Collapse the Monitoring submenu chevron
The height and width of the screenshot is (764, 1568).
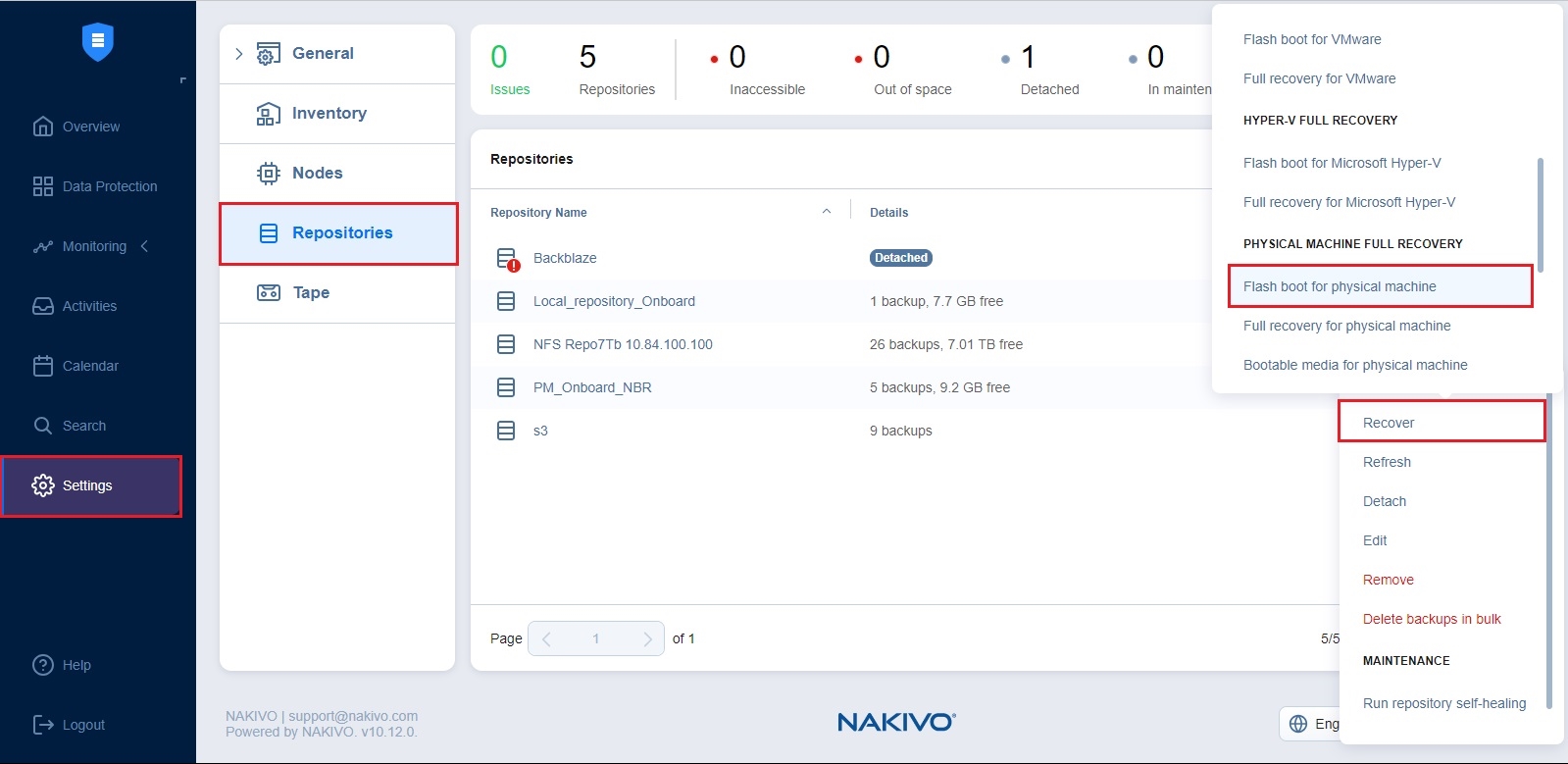145,246
